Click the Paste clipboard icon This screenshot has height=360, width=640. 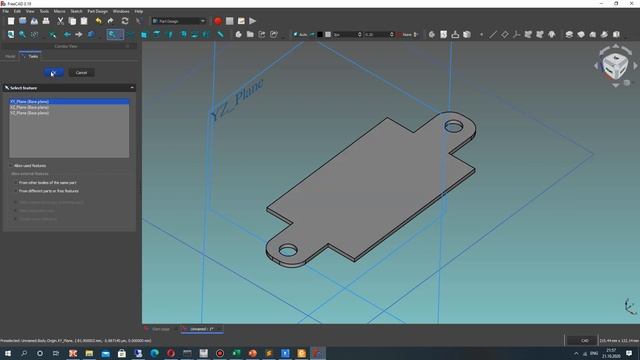84,21
